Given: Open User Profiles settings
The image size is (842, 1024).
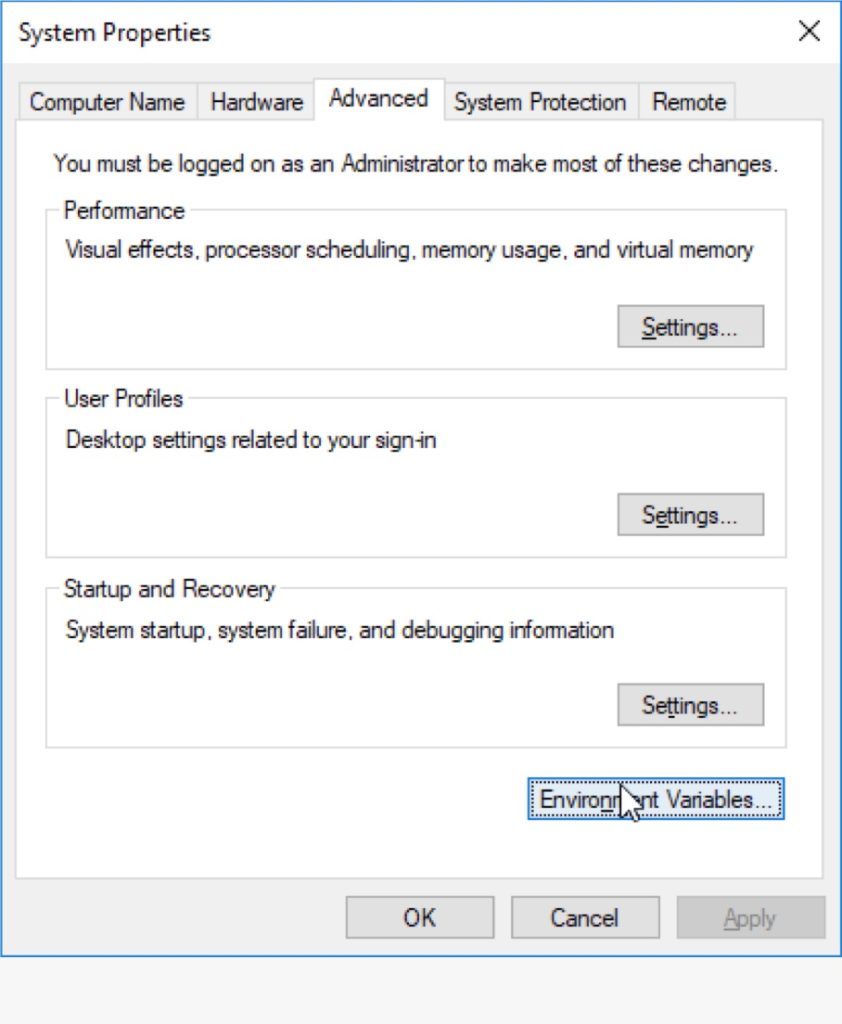Looking at the screenshot, I should pyautogui.click(x=690, y=515).
